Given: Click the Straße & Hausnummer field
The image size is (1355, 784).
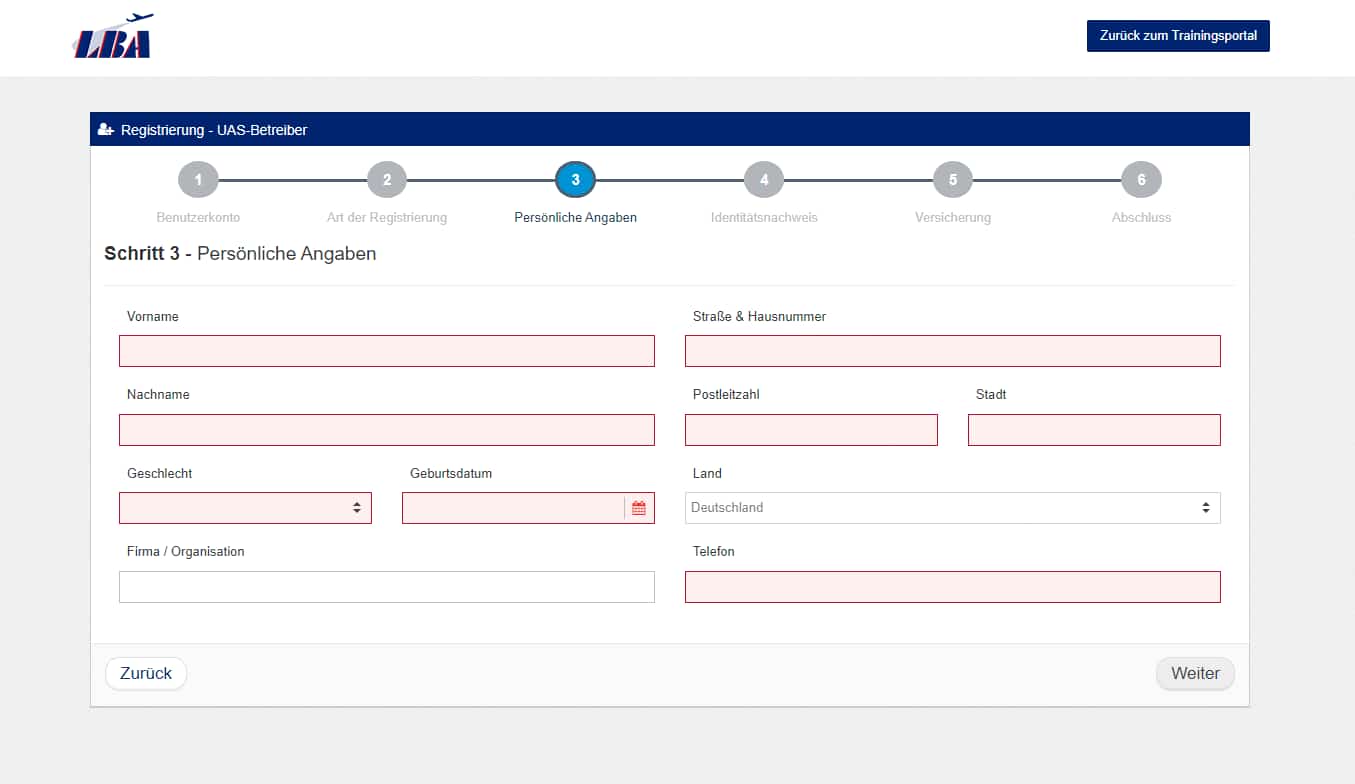Looking at the screenshot, I should [x=953, y=351].
